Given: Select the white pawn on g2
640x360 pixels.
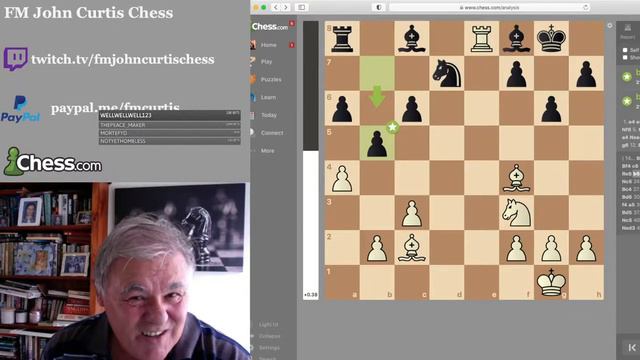Looking at the screenshot, I should point(551,248).
